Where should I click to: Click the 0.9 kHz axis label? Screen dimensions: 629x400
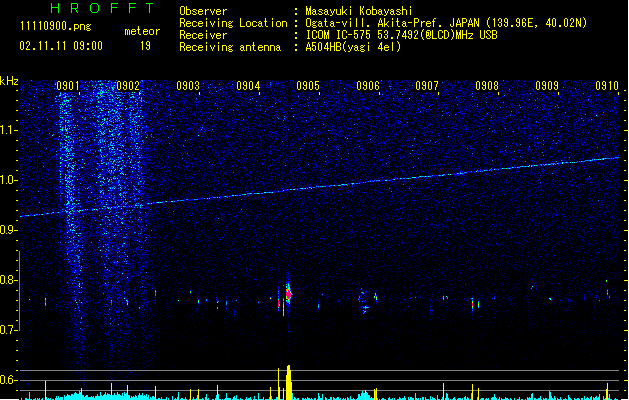coord(8,230)
